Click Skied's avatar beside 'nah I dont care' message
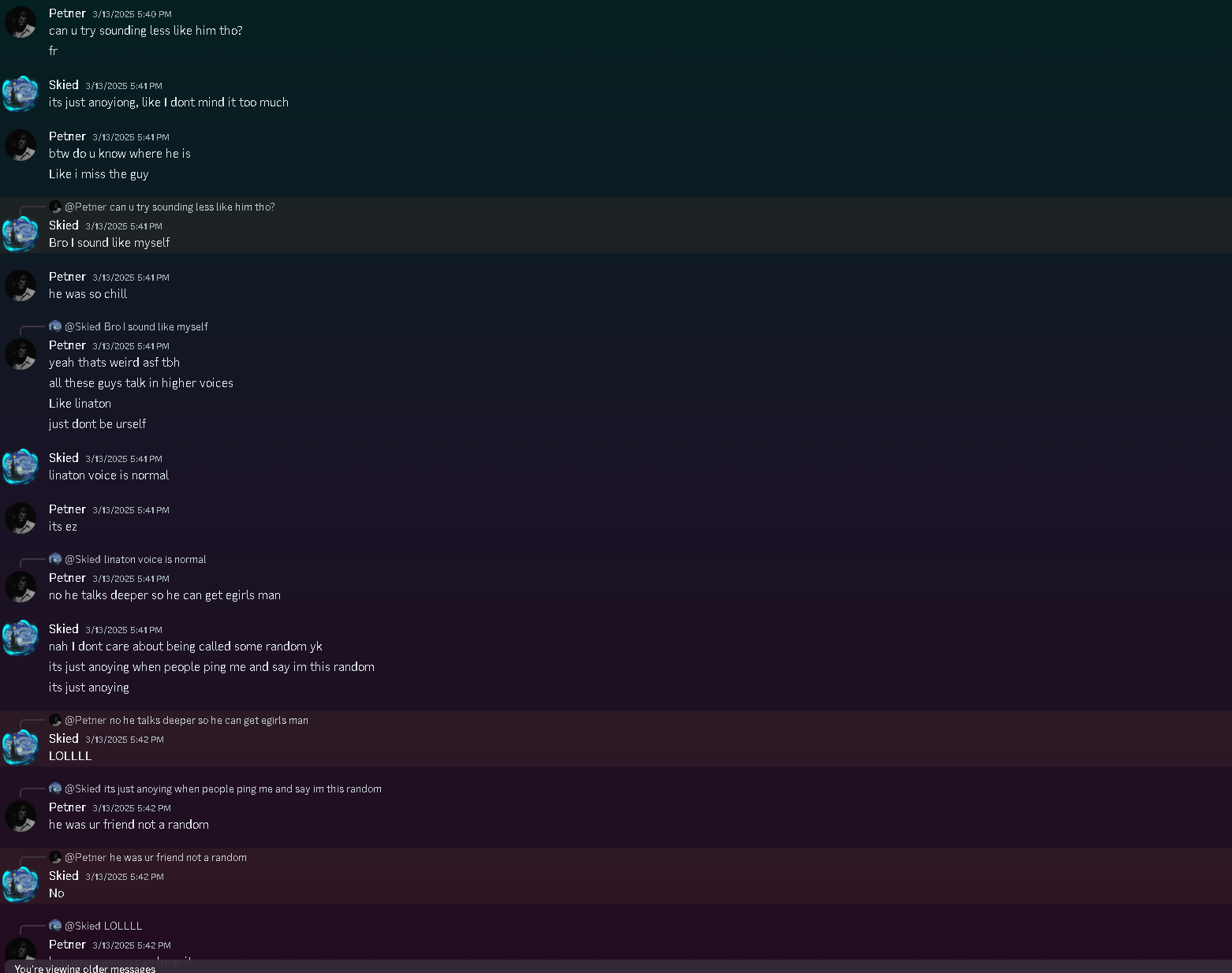 (21, 638)
